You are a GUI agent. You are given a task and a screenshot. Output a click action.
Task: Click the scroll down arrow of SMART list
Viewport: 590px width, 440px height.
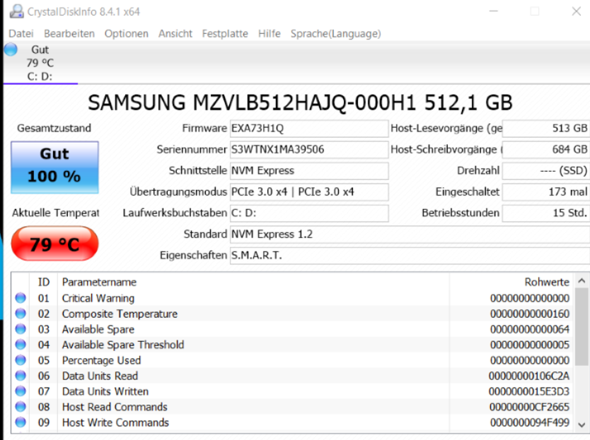pos(582,425)
